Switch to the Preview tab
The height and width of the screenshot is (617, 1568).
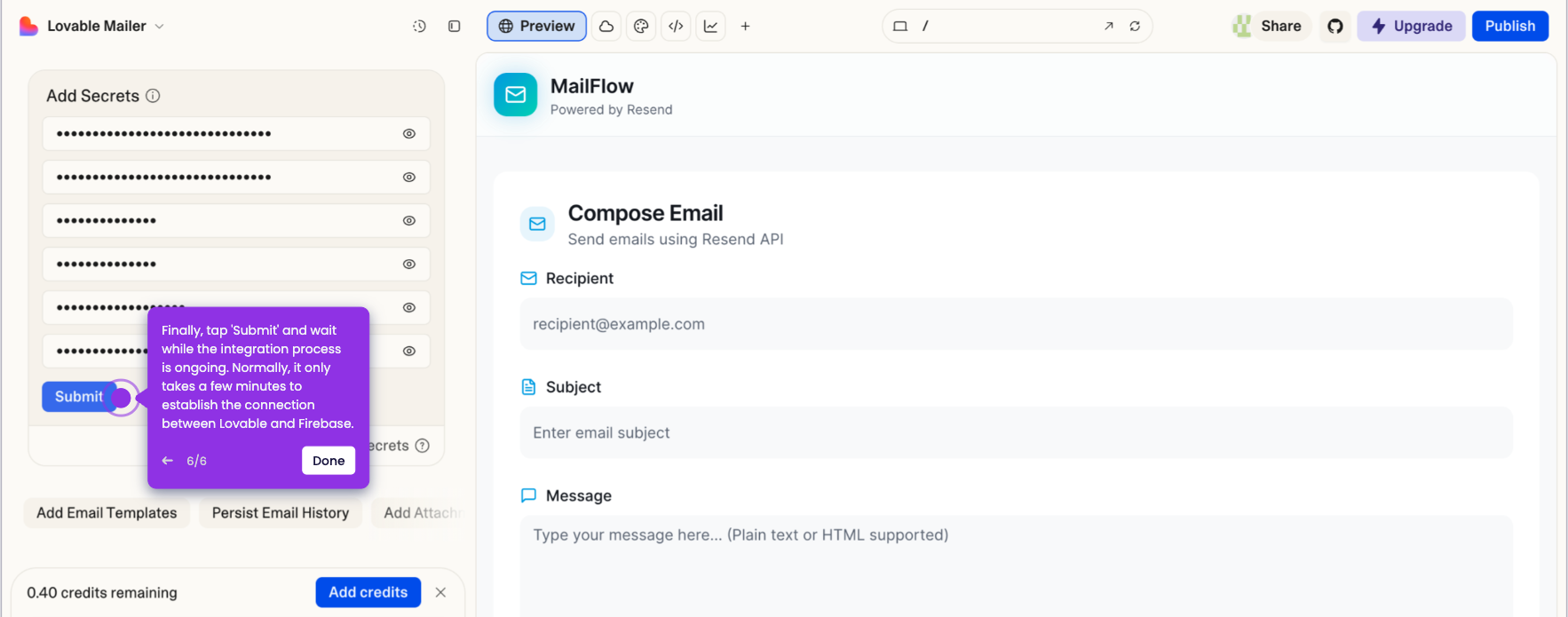pos(536,27)
